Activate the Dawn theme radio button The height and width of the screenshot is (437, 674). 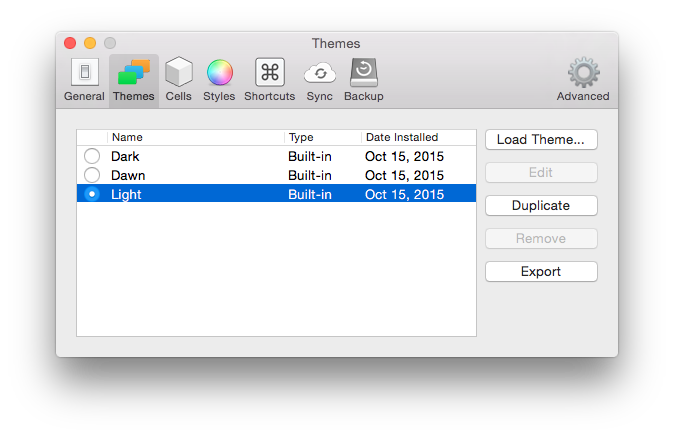click(92, 175)
